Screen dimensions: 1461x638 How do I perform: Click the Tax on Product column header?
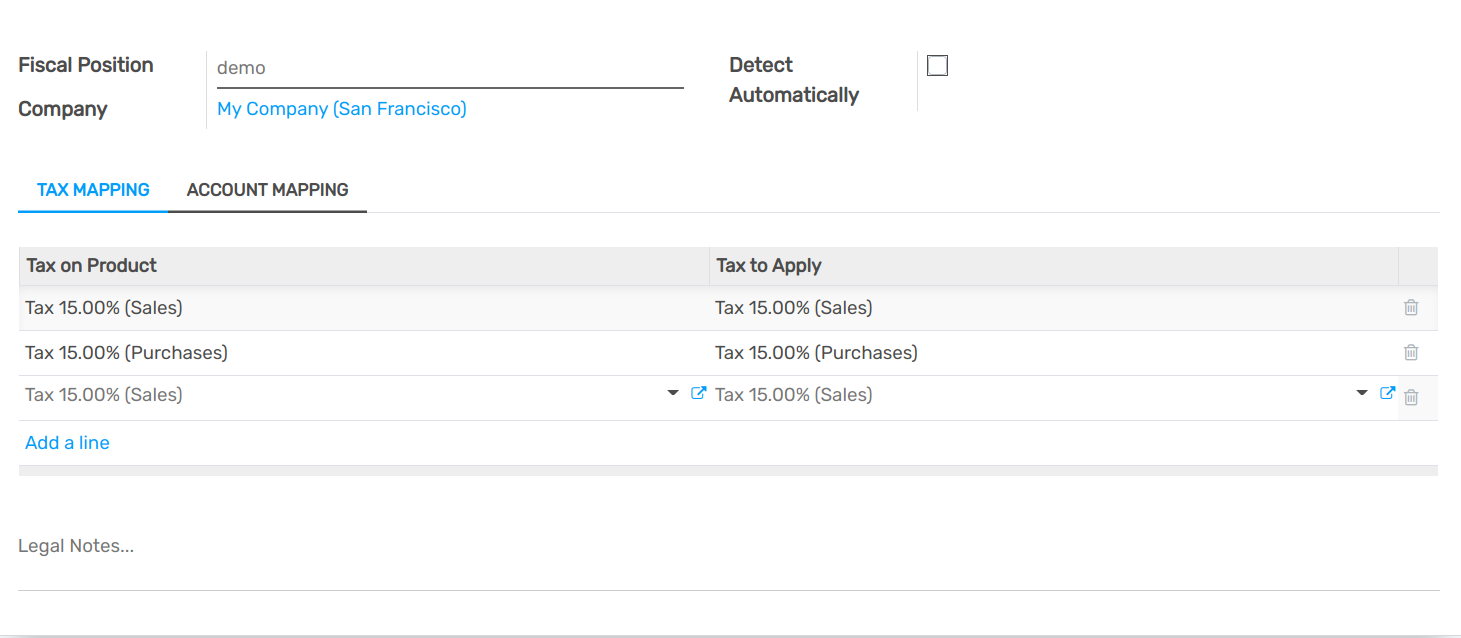pyautogui.click(x=91, y=265)
